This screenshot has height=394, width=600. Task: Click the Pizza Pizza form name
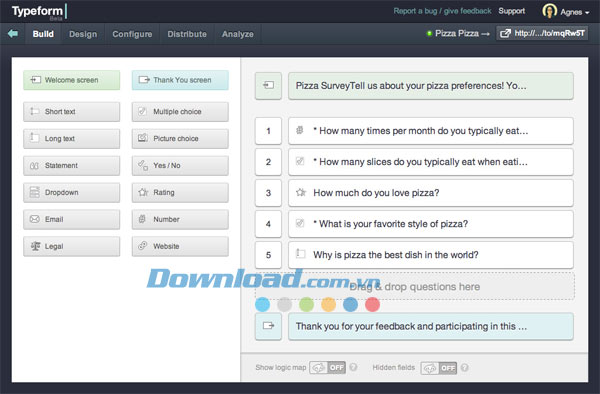457,34
